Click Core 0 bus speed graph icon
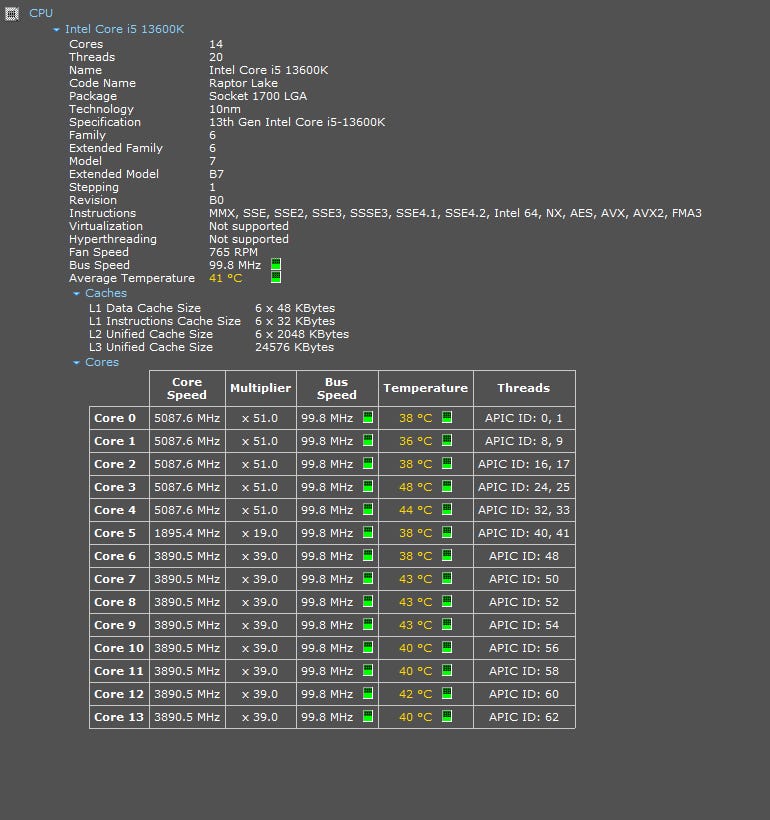Screen dimensions: 770x820 click(368, 417)
